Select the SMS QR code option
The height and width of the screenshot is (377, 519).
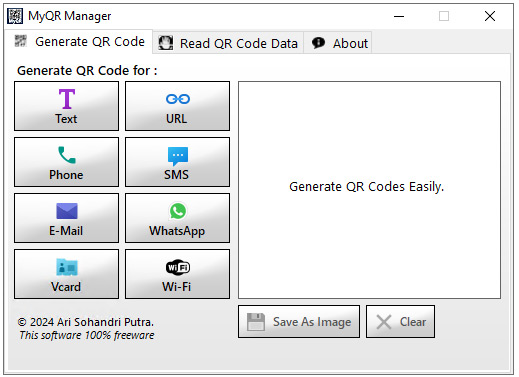(x=177, y=162)
